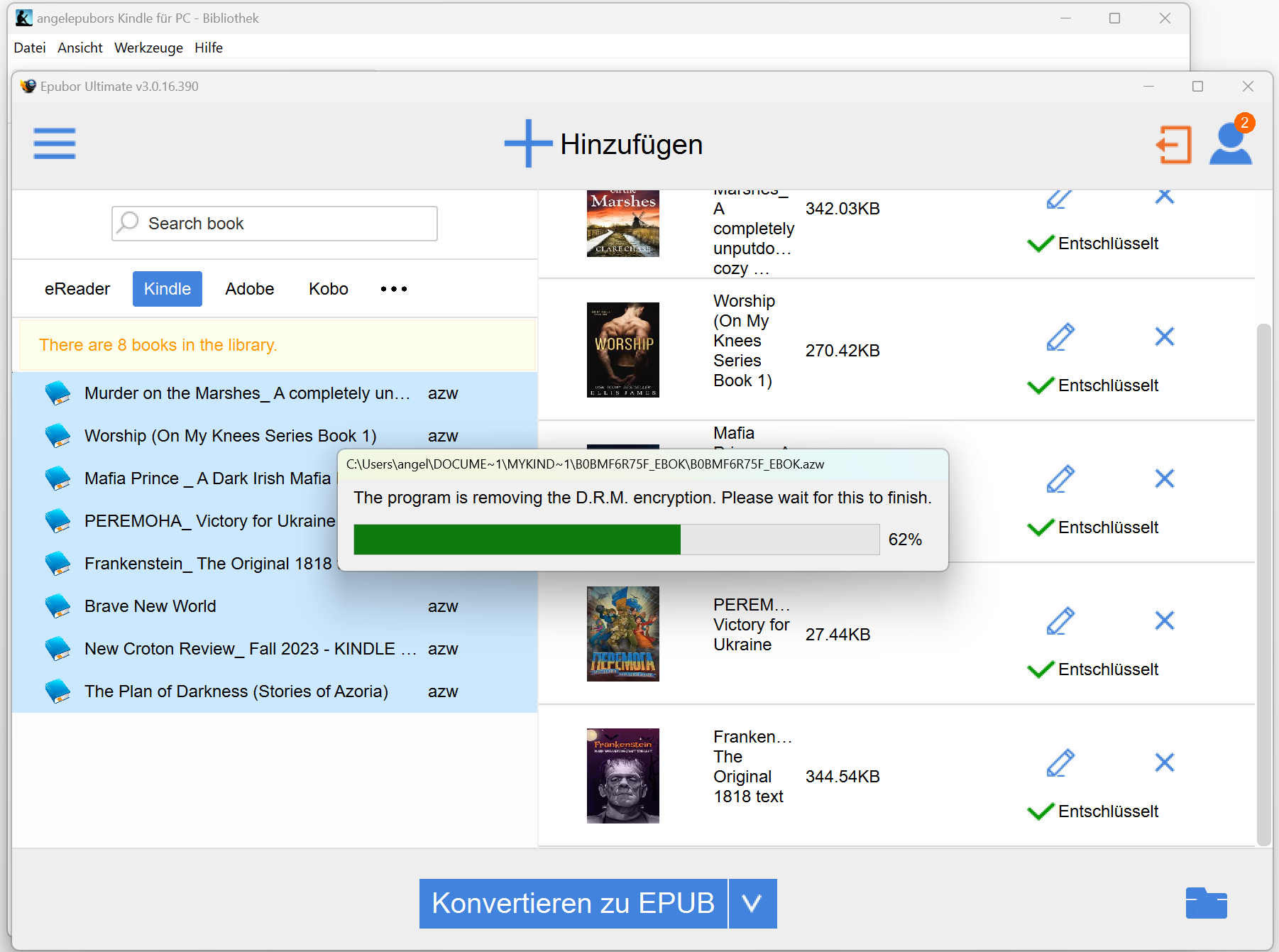Open Datei menu in Kindle window
This screenshot has height=952, width=1279.
30,48
